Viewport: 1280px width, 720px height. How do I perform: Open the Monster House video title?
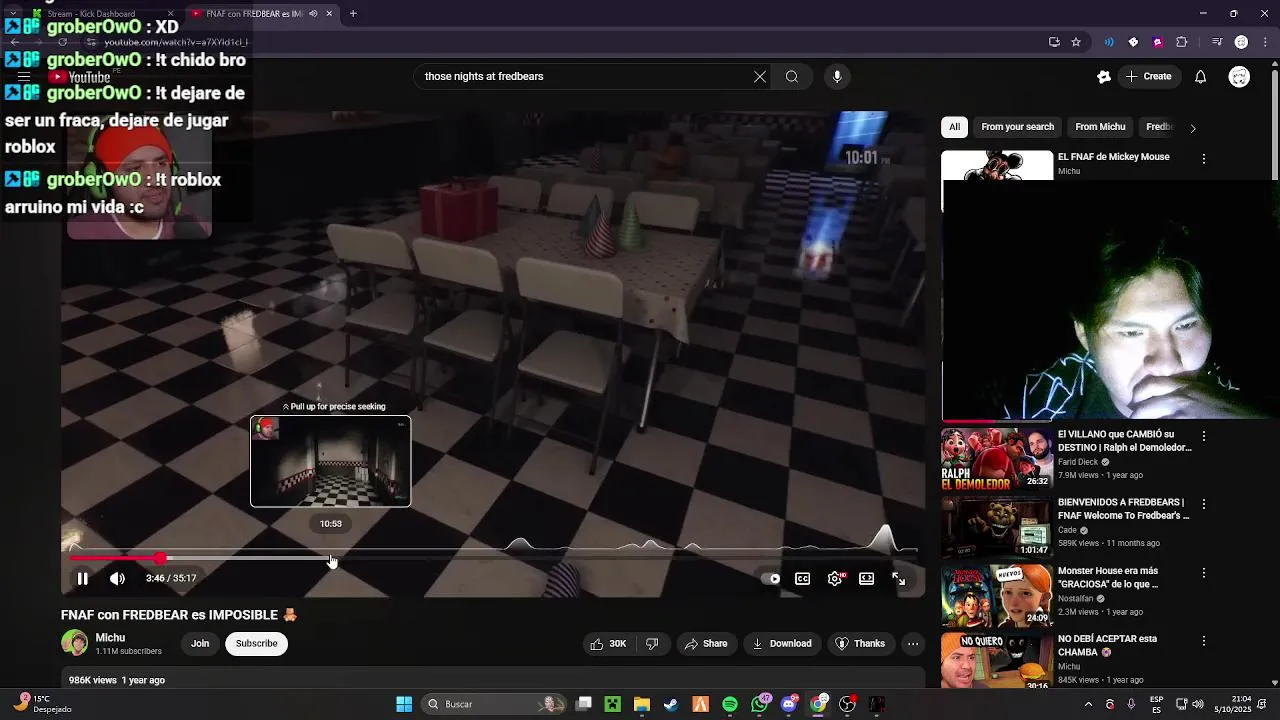[1107, 577]
